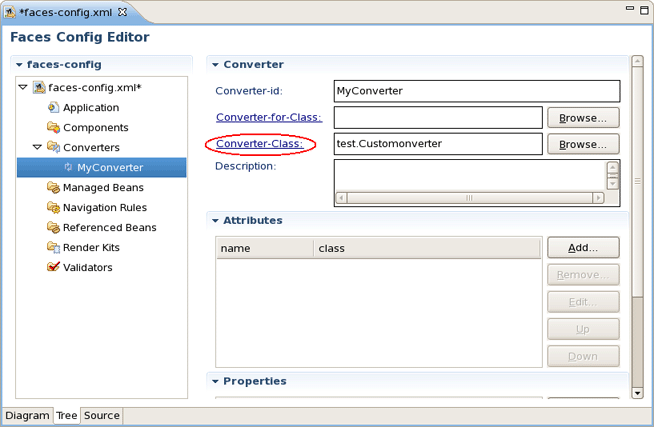Click main panel scrollbar down arrow
Viewport: 654px width, 427px height.
637,393
